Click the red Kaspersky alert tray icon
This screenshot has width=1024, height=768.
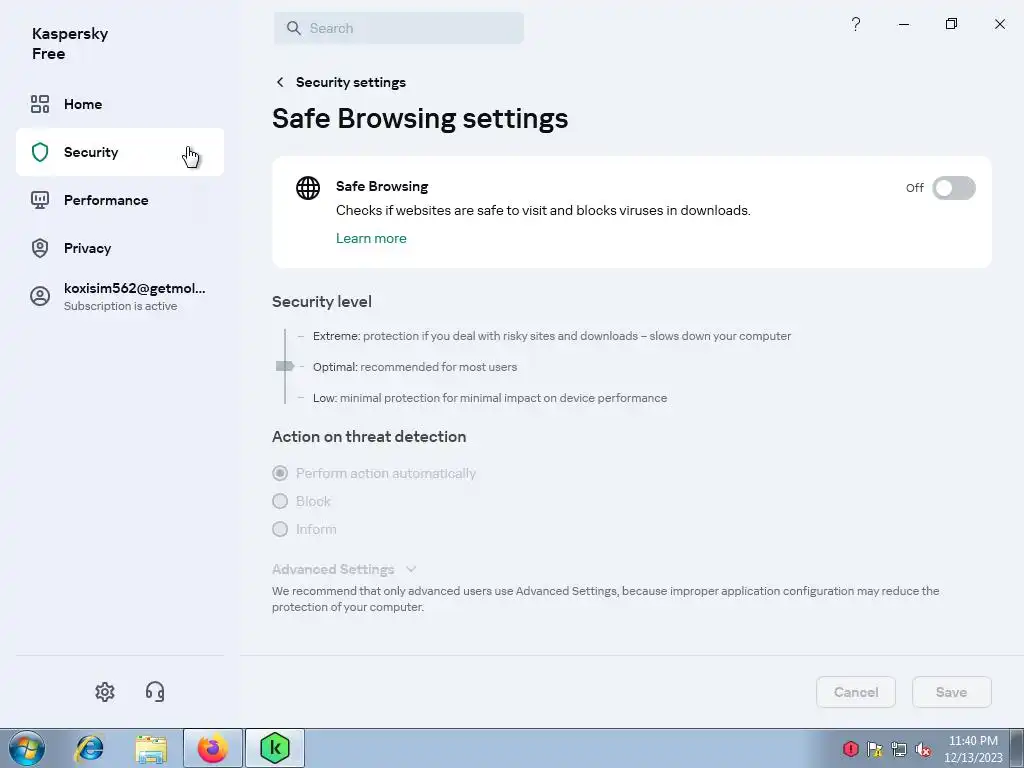[x=850, y=748]
